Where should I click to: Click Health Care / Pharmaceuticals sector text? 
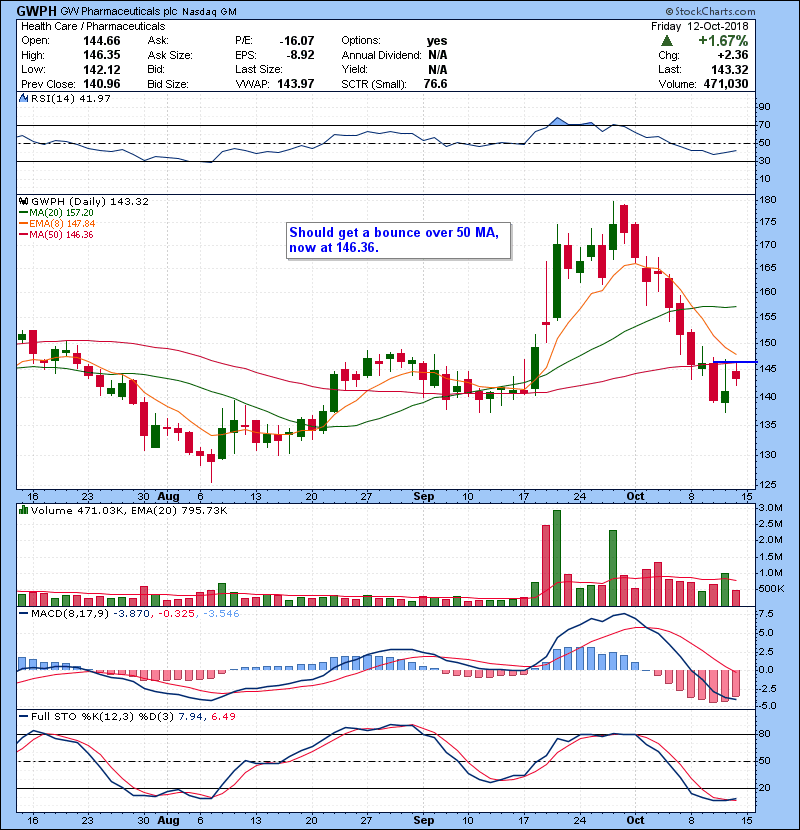[93, 26]
